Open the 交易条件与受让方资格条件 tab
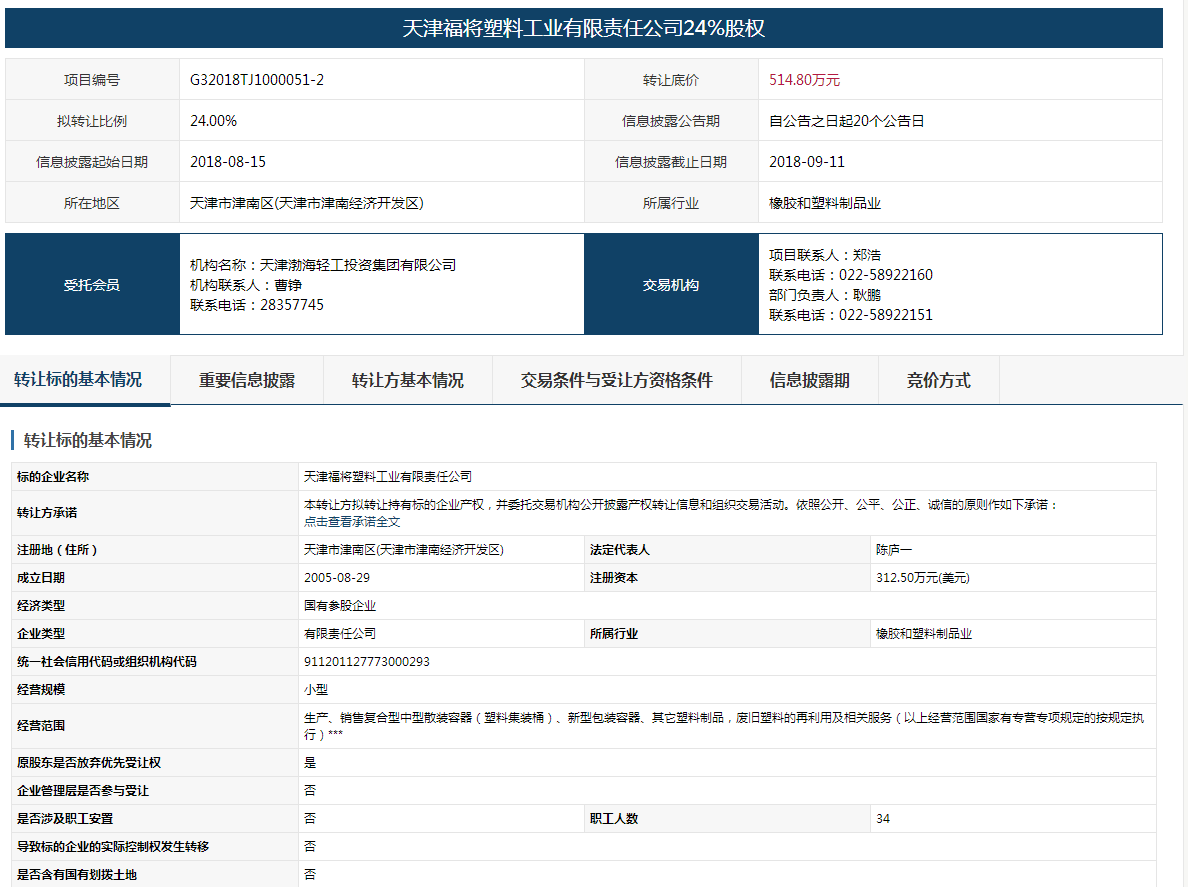The image size is (1188, 887). pyautogui.click(x=617, y=380)
